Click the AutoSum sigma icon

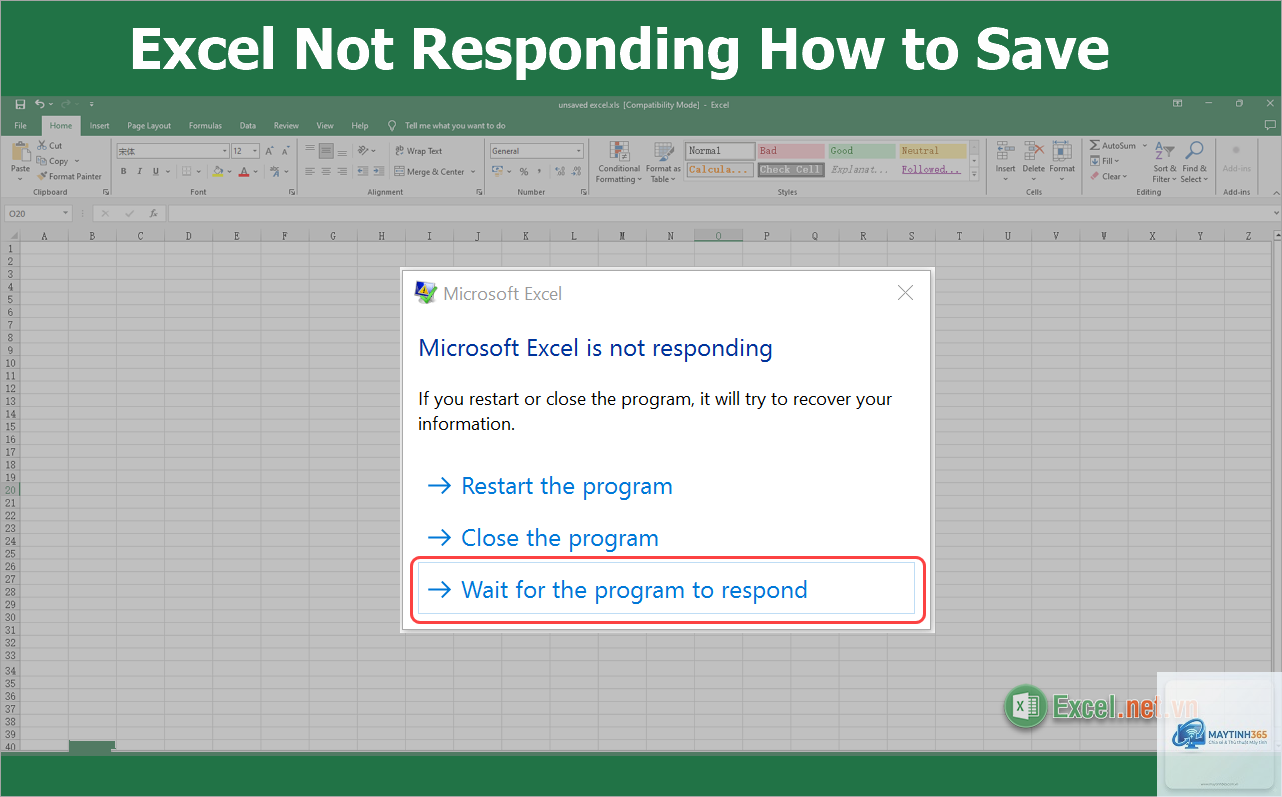[1095, 145]
